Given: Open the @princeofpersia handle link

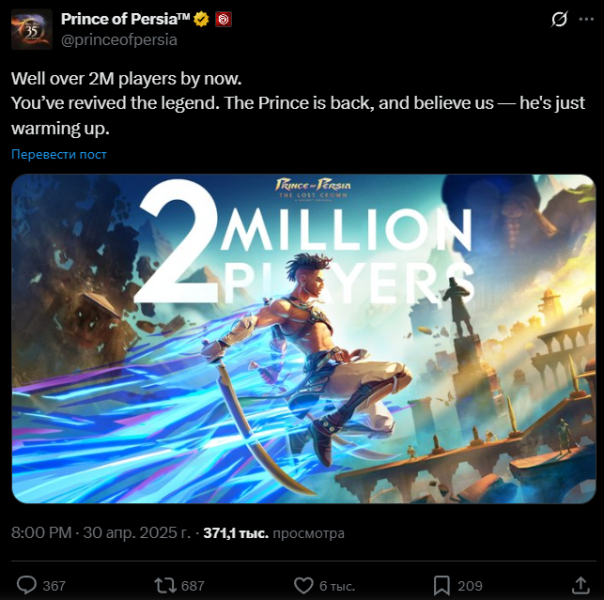Looking at the screenshot, I should [119, 40].
